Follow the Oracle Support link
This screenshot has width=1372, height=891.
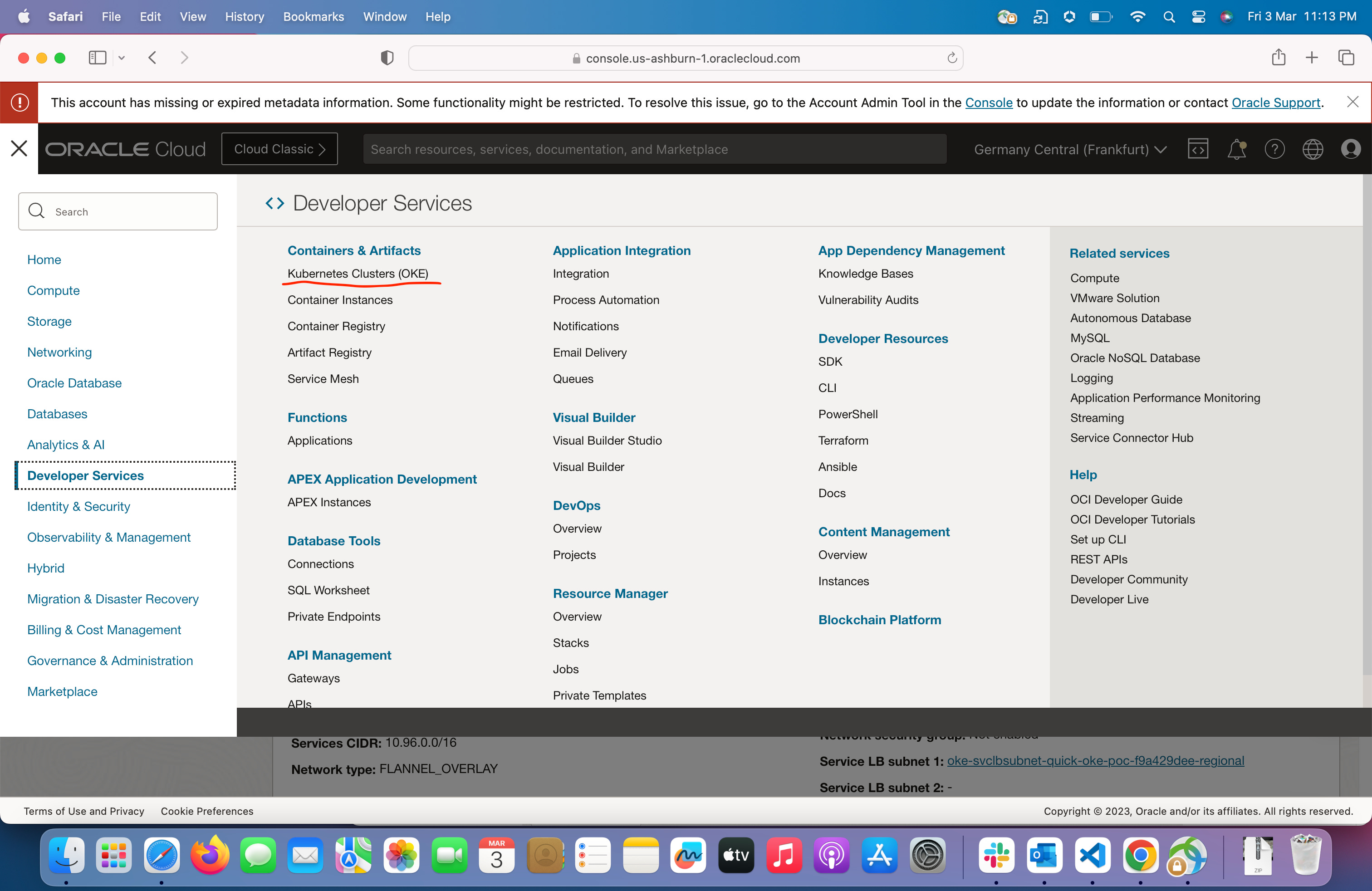1275,103
